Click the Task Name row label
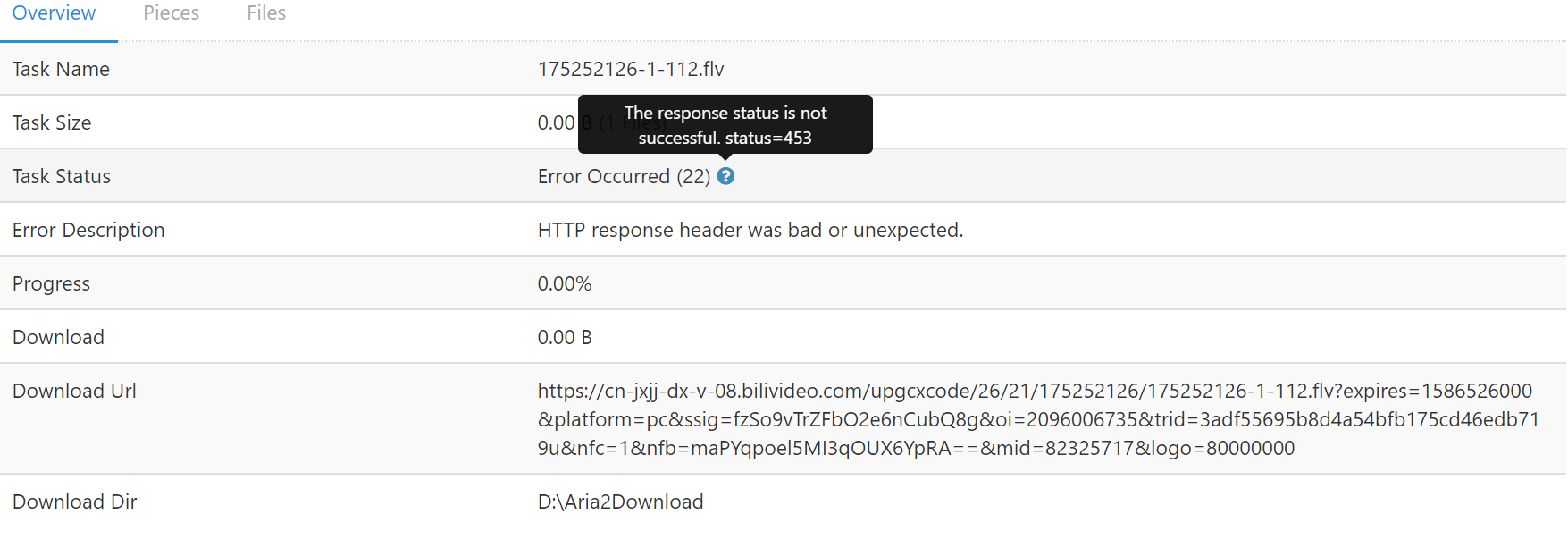1568x548 pixels. 61,69
